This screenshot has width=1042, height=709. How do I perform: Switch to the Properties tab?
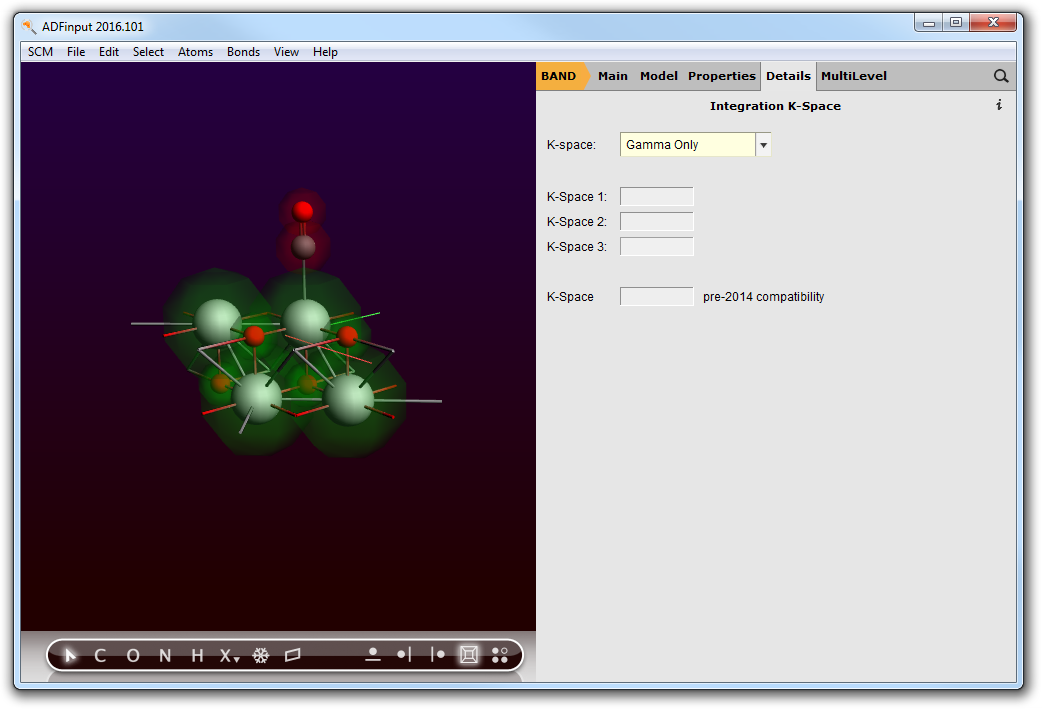[722, 76]
